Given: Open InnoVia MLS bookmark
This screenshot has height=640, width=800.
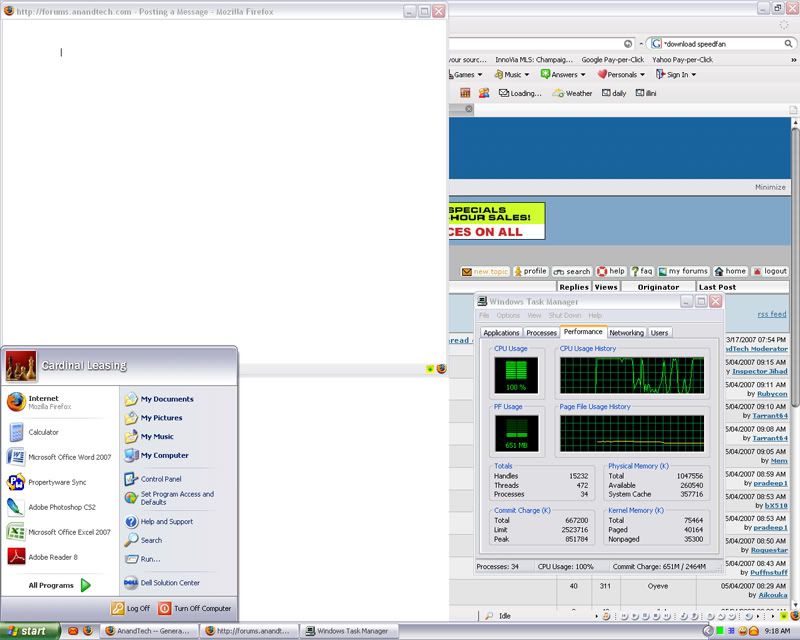Looking at the screenshot, I should 534,60.
